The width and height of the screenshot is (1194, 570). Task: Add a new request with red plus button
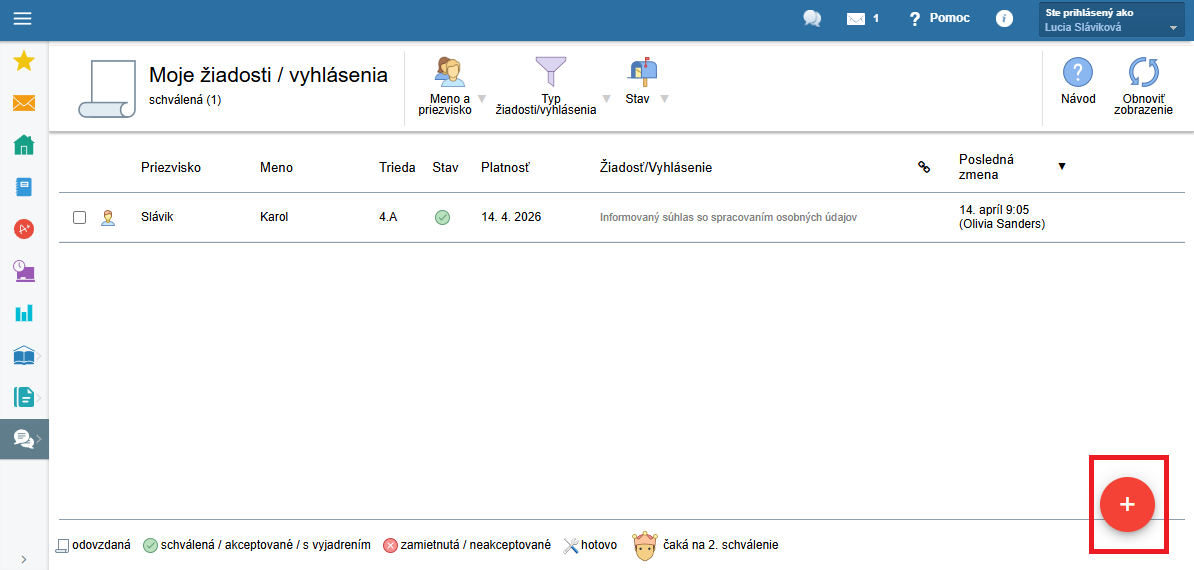pyautogui.click(x=1127, y=505)
